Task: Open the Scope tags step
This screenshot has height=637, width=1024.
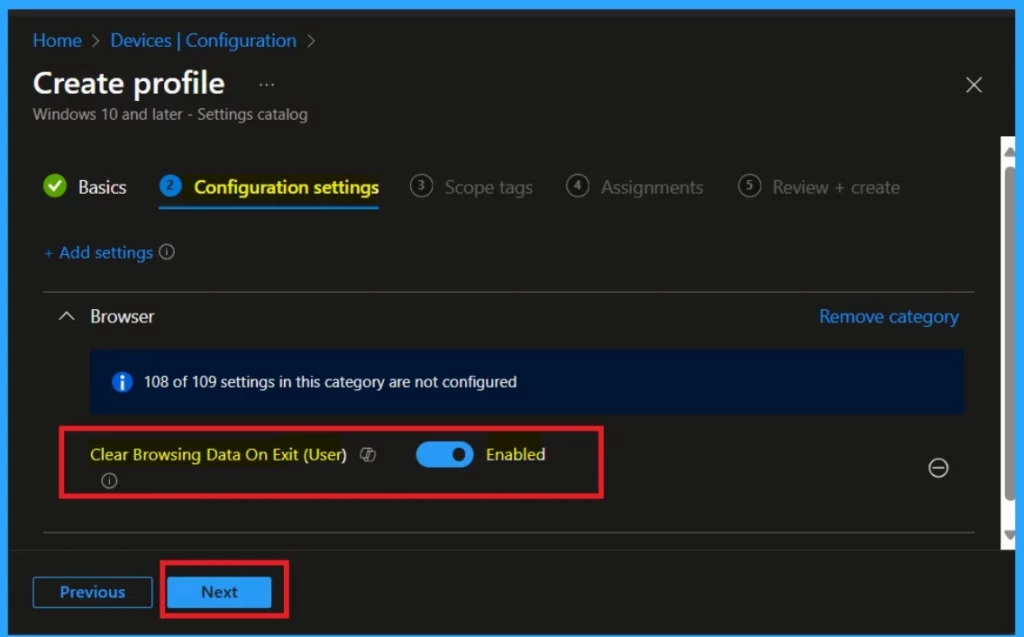Action: point(471,187)
